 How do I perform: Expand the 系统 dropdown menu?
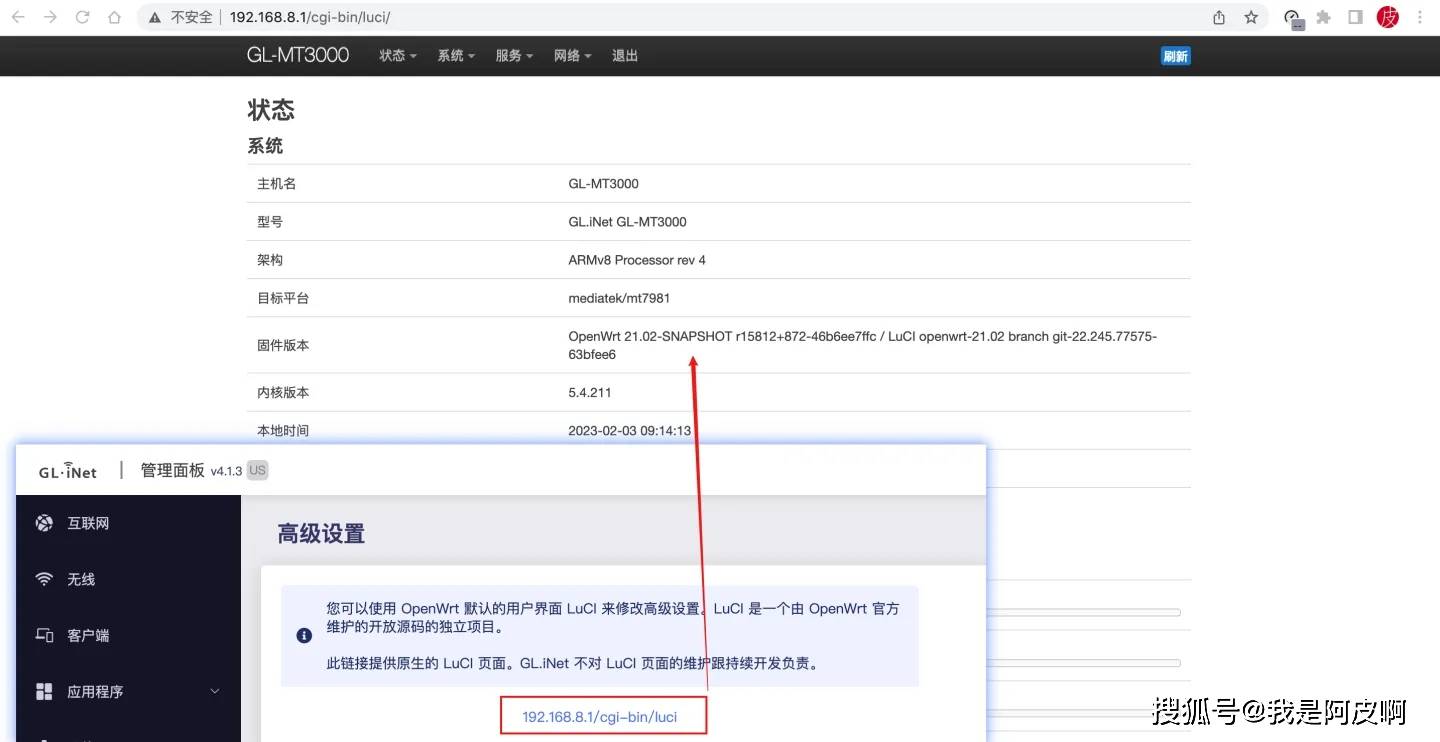(456, 56)
